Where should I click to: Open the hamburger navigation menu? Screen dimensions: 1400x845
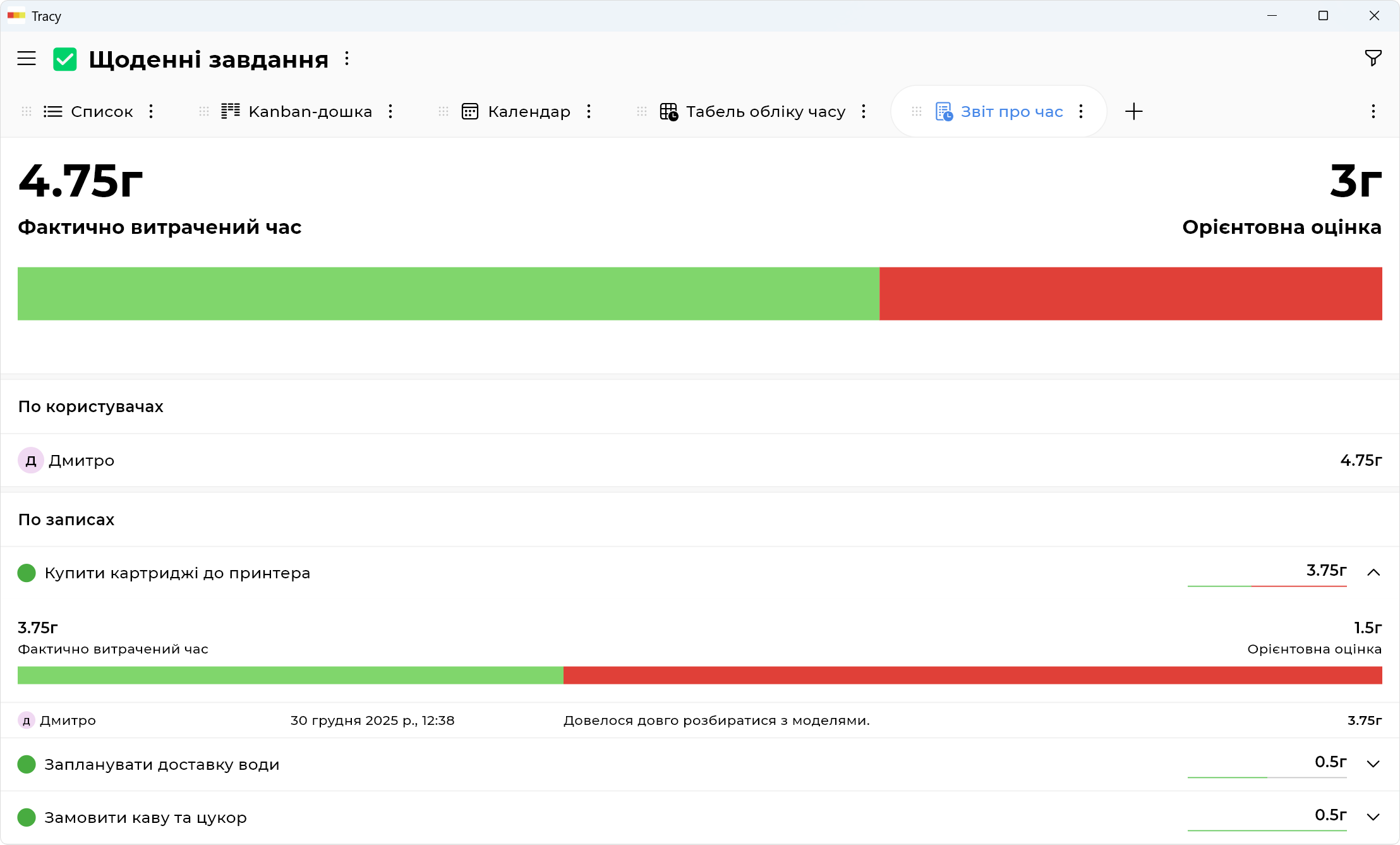[27, 59]
